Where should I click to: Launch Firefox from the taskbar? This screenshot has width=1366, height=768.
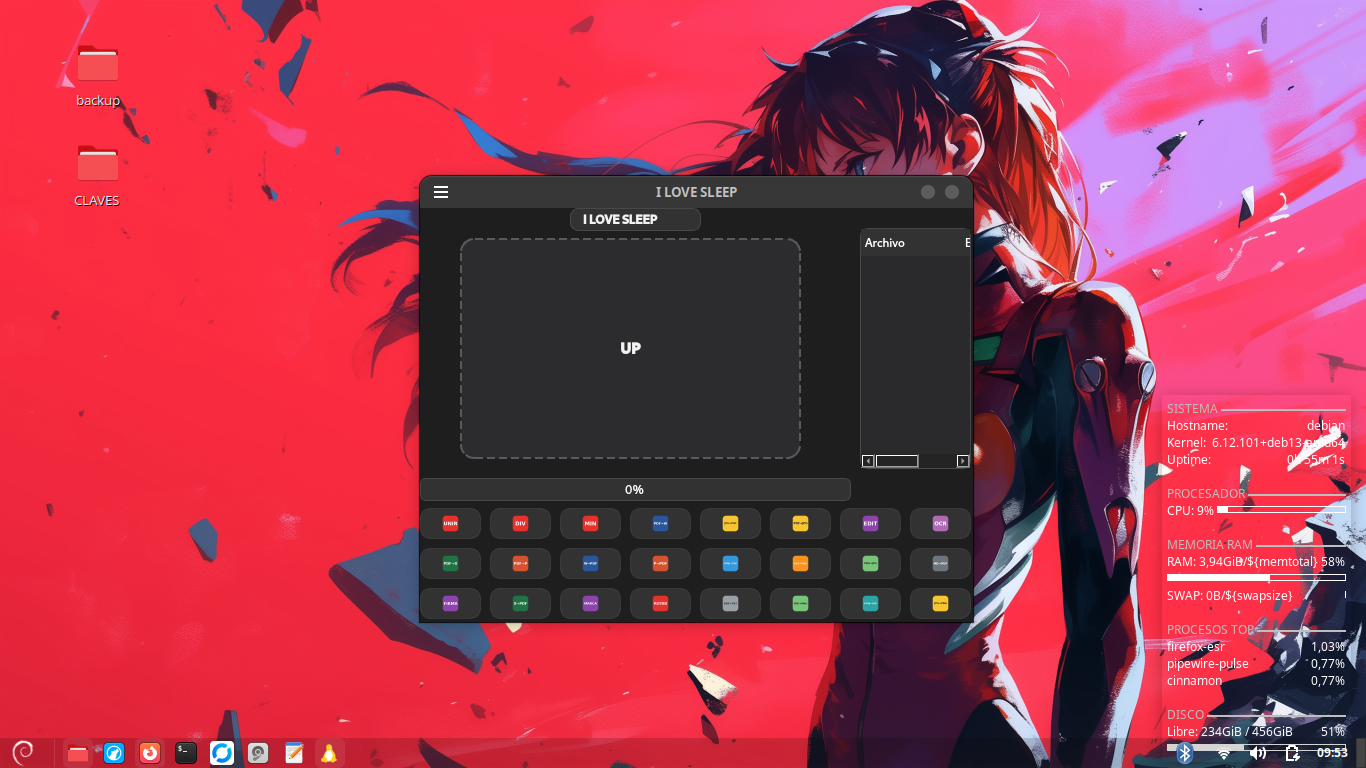[150, 753]
